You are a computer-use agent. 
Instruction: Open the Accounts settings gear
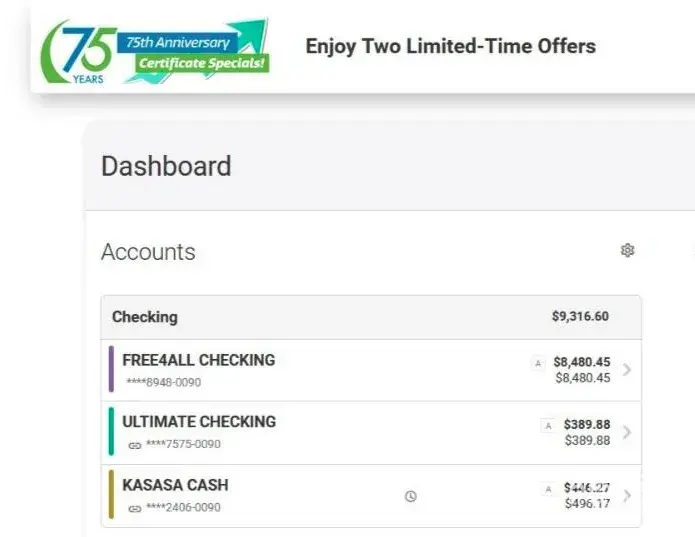628,250
